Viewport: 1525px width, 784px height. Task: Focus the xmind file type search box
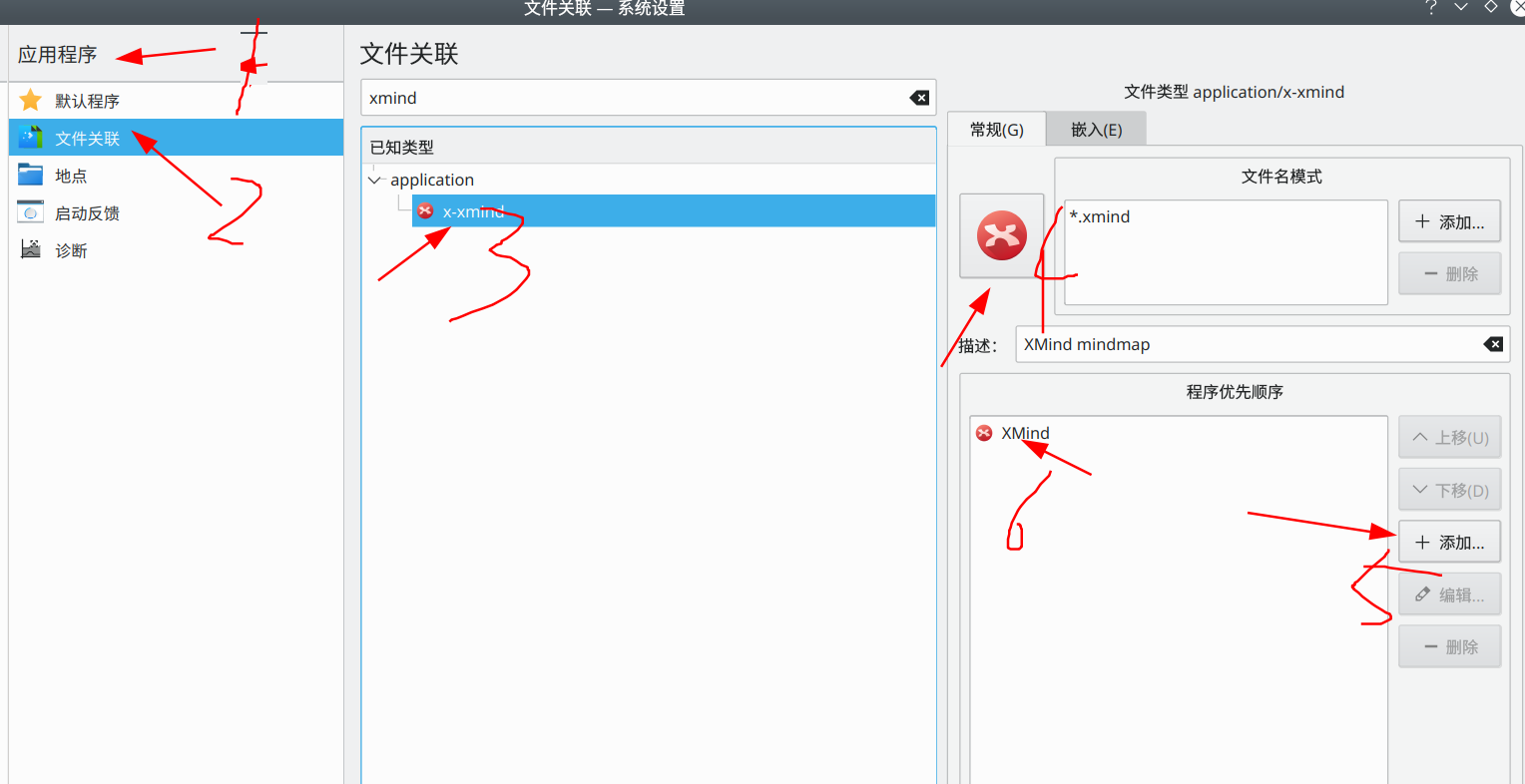(648, 98)
